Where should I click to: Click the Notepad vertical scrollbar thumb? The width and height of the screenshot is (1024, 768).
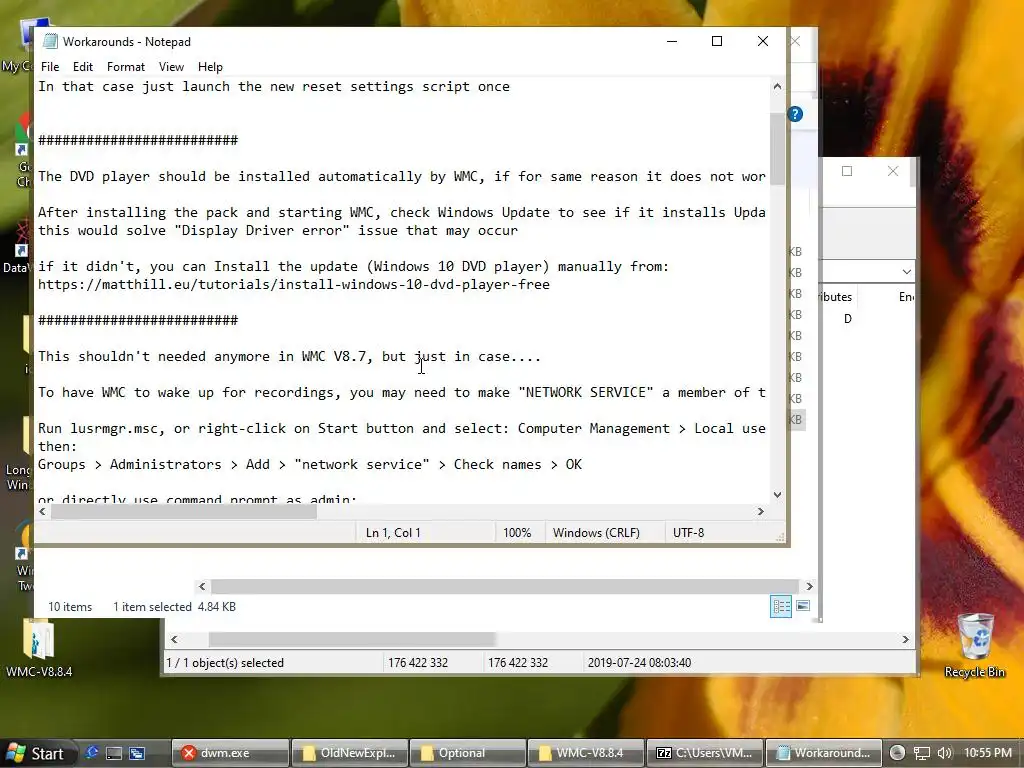click(777, 149)
